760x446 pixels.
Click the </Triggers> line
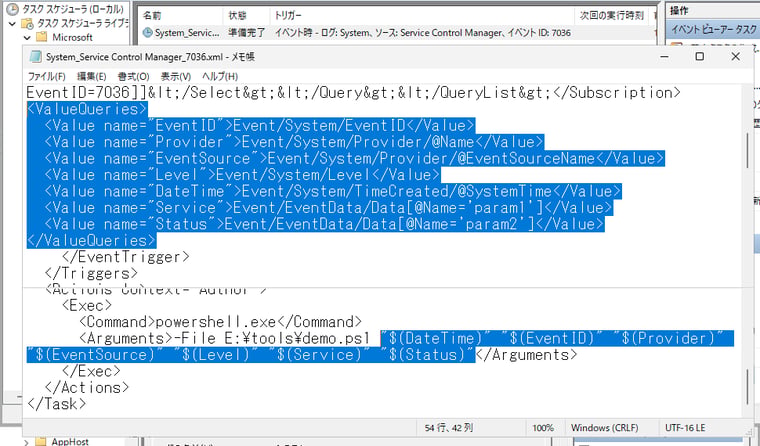point(91,273)
